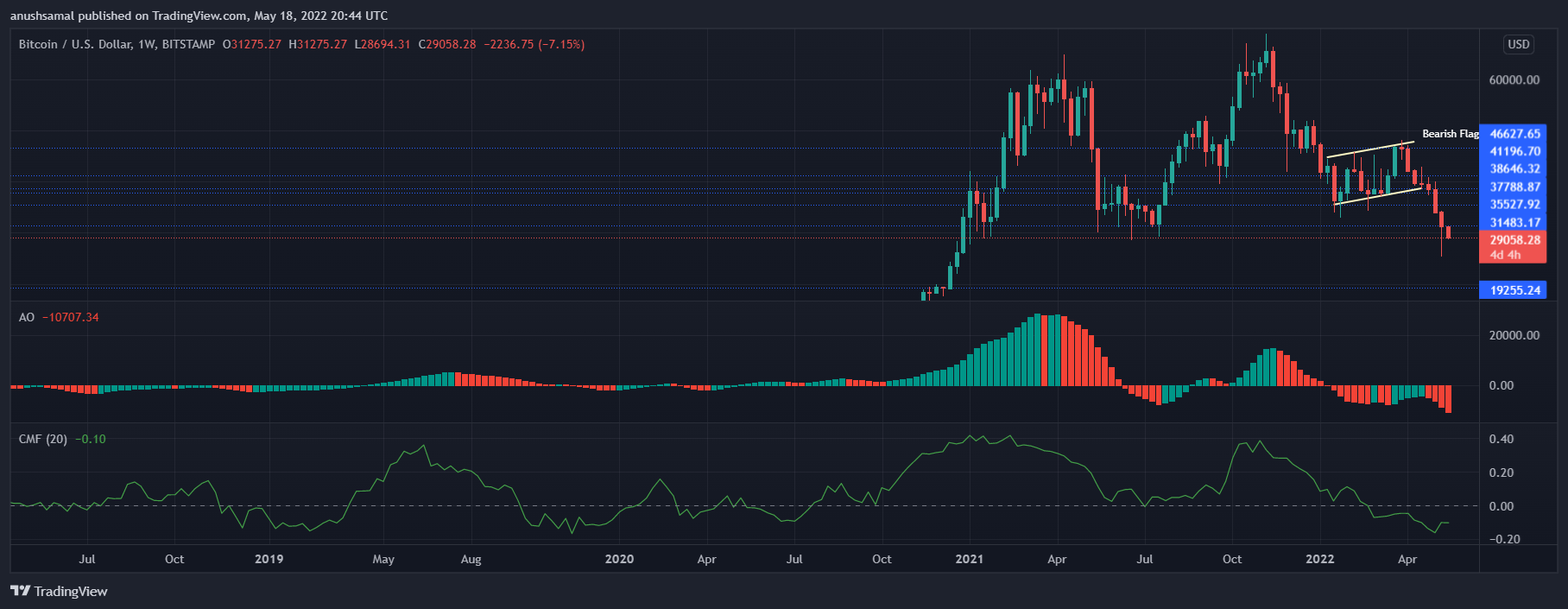The height and width of the screenshot is (609, 1568).
Task: Click the close price C29058.28 value
Action: tap(447, 44)
